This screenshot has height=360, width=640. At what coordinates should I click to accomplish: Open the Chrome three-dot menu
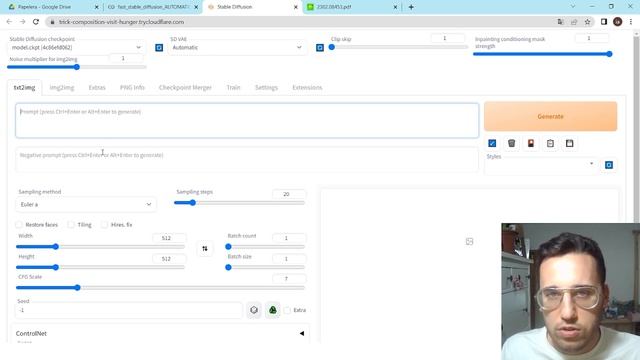pyautogui.click(x=631, y=22)
